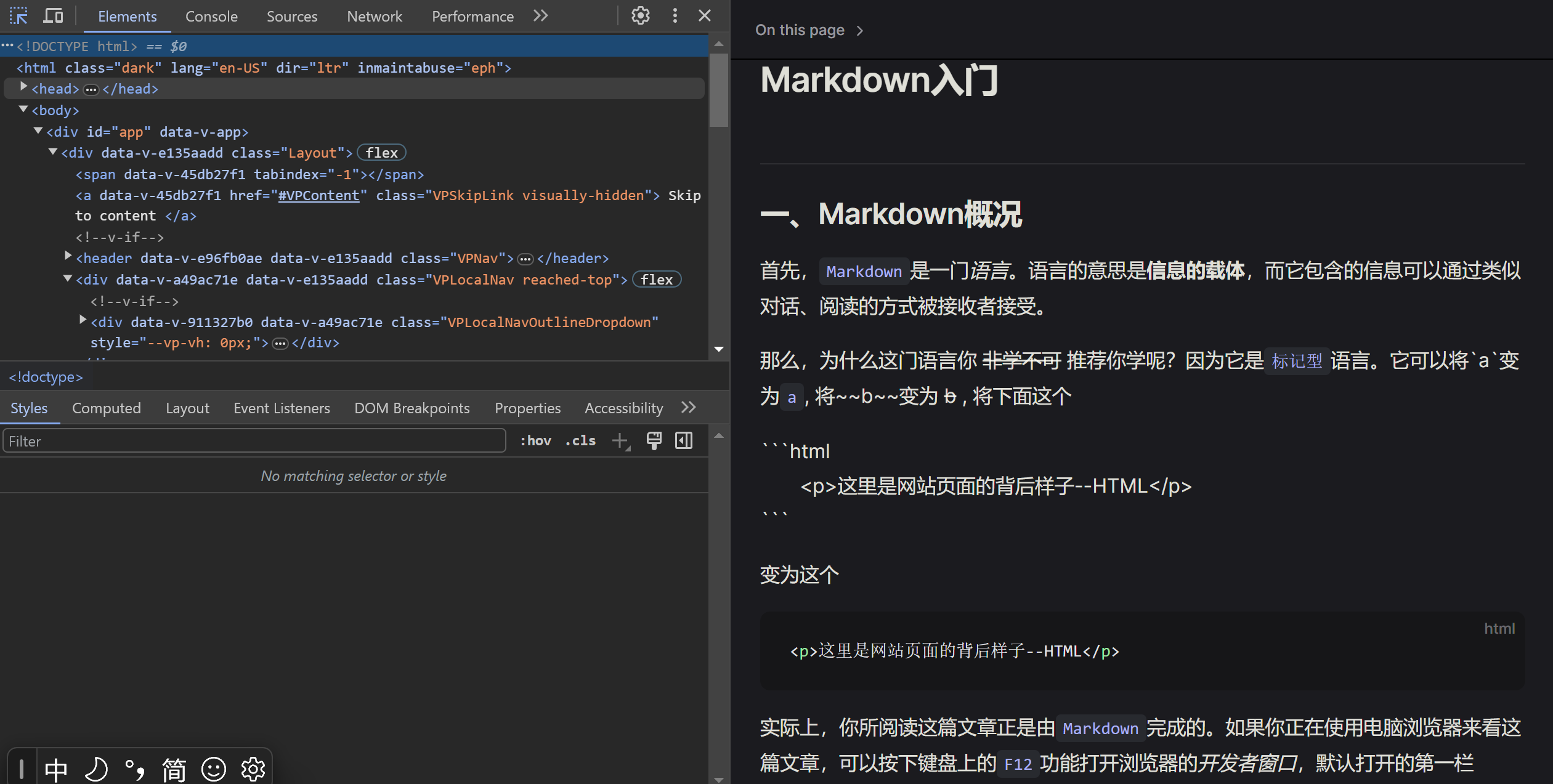The image size is (1553, 784).
Task: Focus the styles Filter field
Action: [x=254, y=441]
